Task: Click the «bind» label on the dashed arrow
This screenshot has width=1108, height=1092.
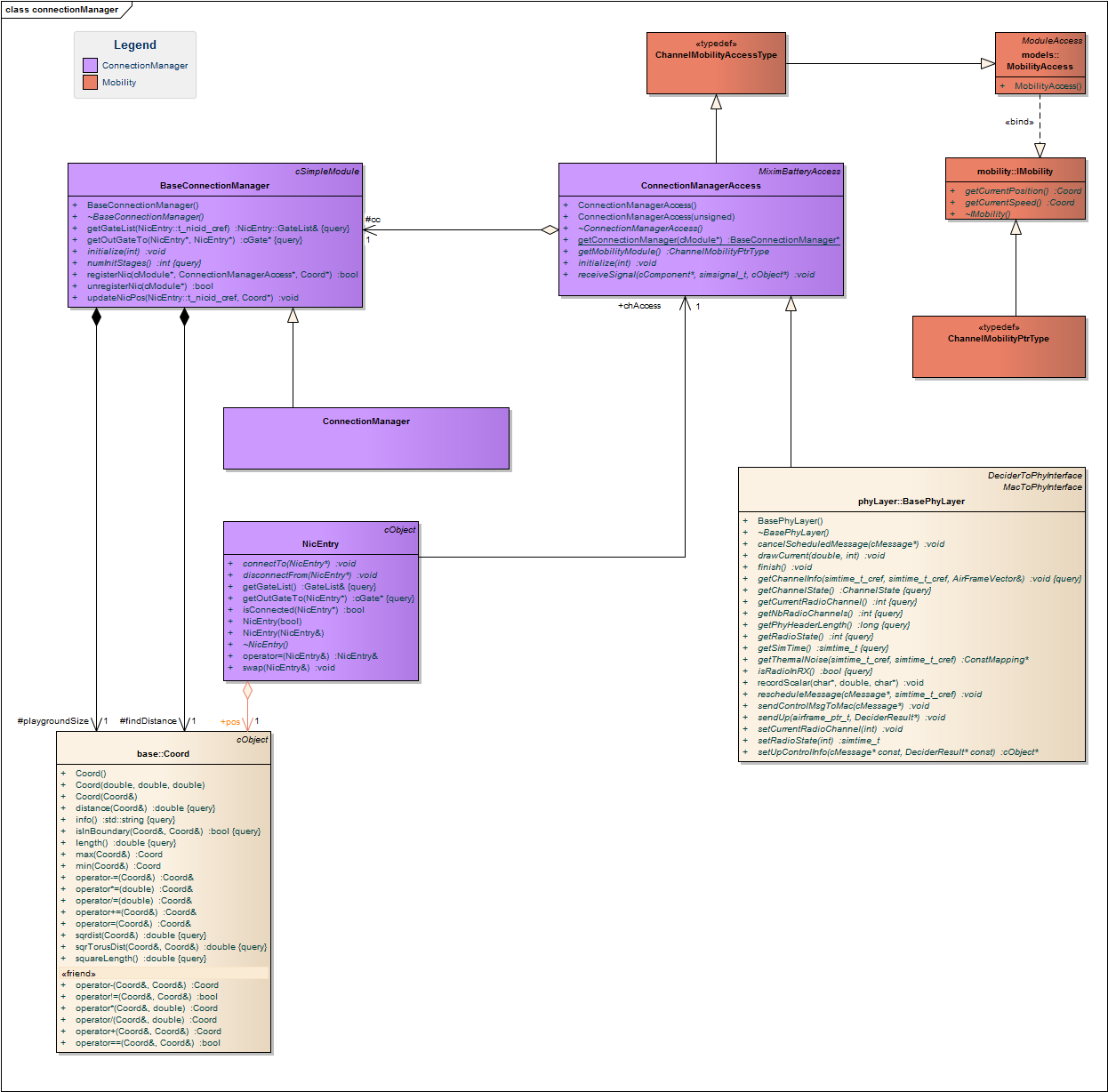Action: click(x=1019, y=122)
